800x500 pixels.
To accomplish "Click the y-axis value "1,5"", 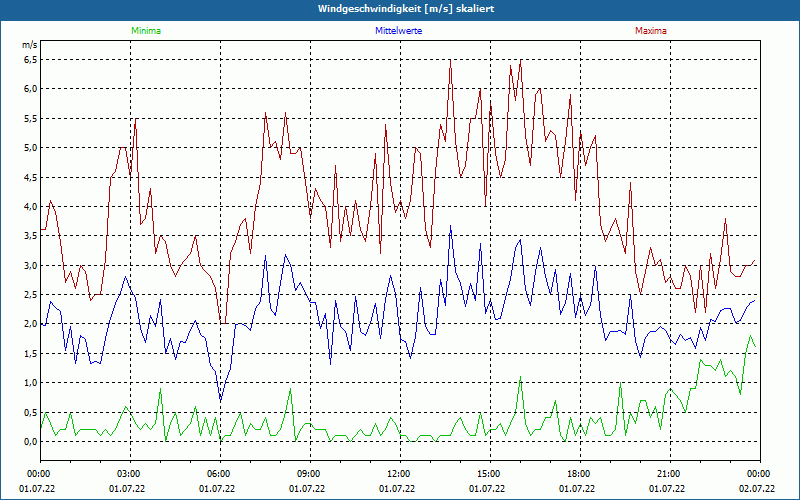I will click(31, 354).
